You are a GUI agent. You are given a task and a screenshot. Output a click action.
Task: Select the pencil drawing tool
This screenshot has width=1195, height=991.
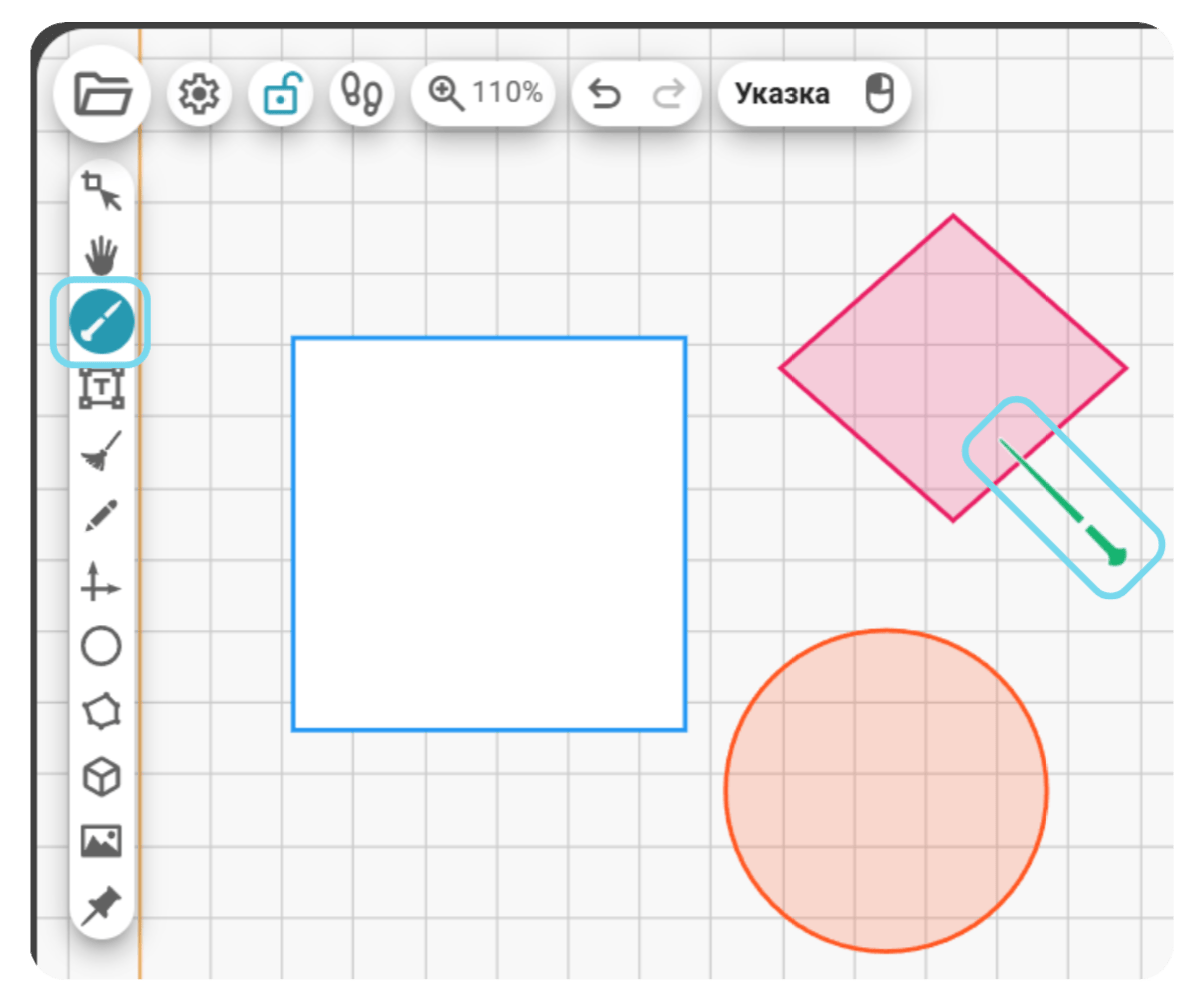point(101,516)
